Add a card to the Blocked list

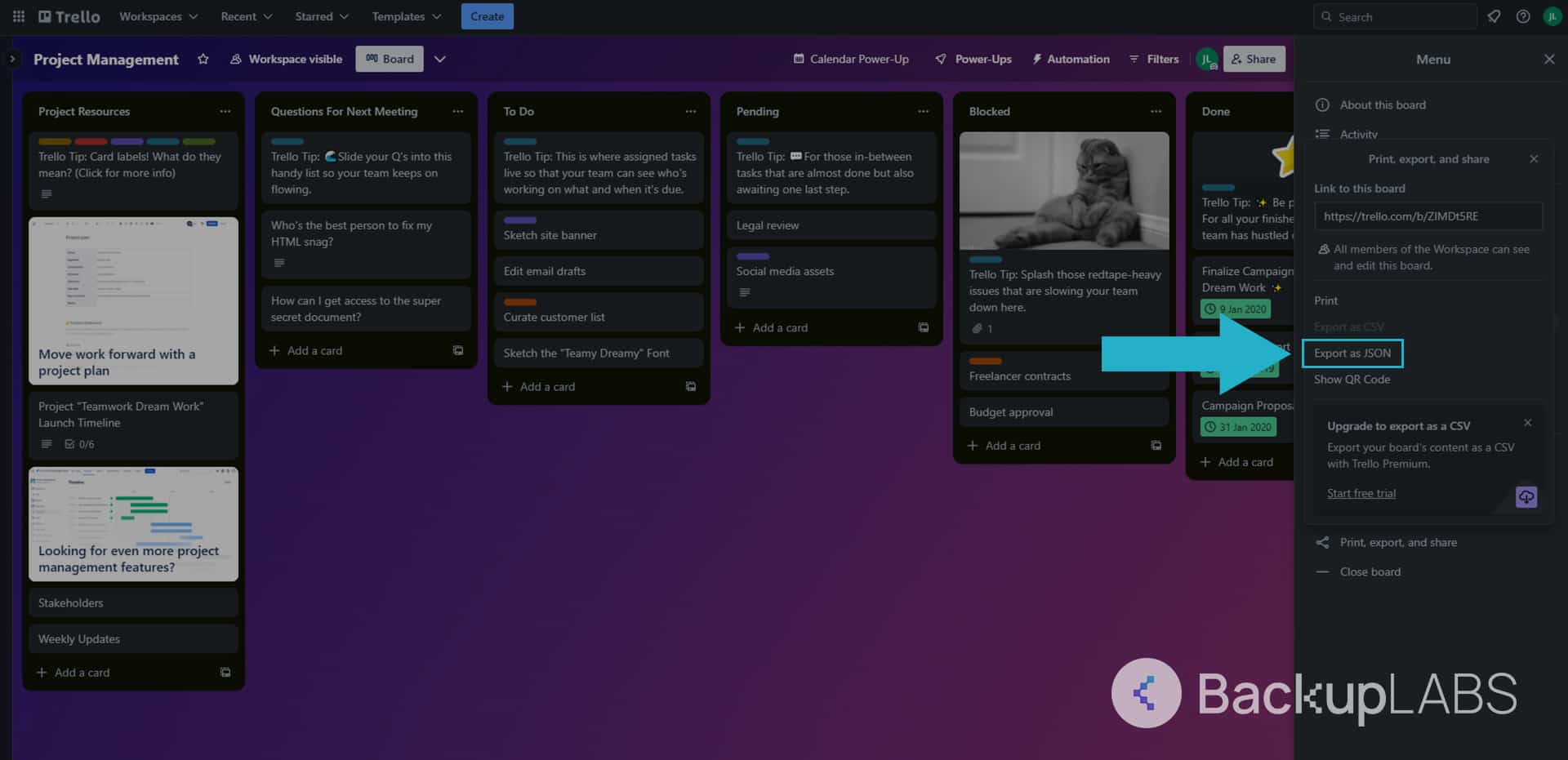click(1004, 446)
